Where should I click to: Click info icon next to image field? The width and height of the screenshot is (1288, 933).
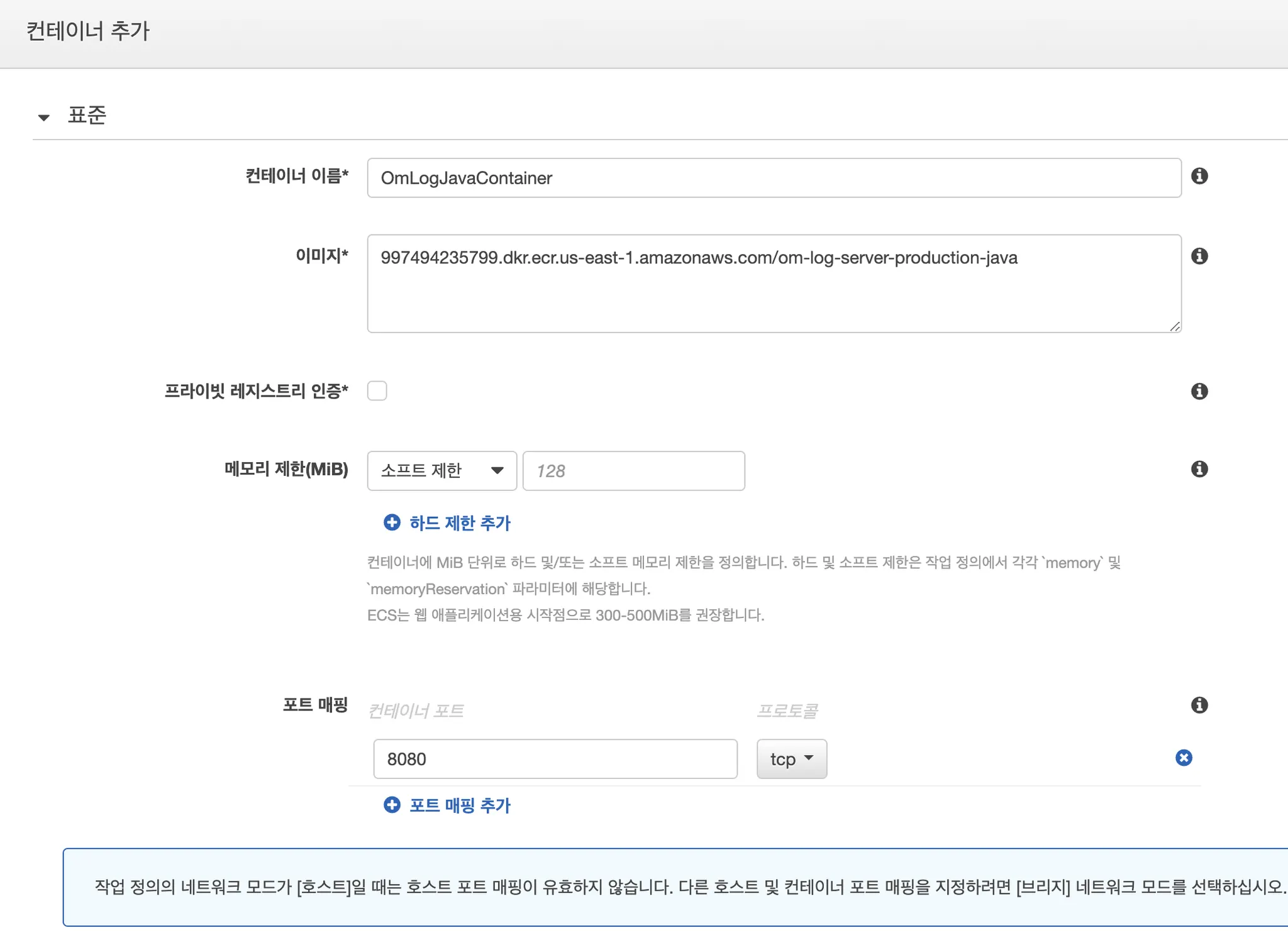click(x=1199, y=256)
